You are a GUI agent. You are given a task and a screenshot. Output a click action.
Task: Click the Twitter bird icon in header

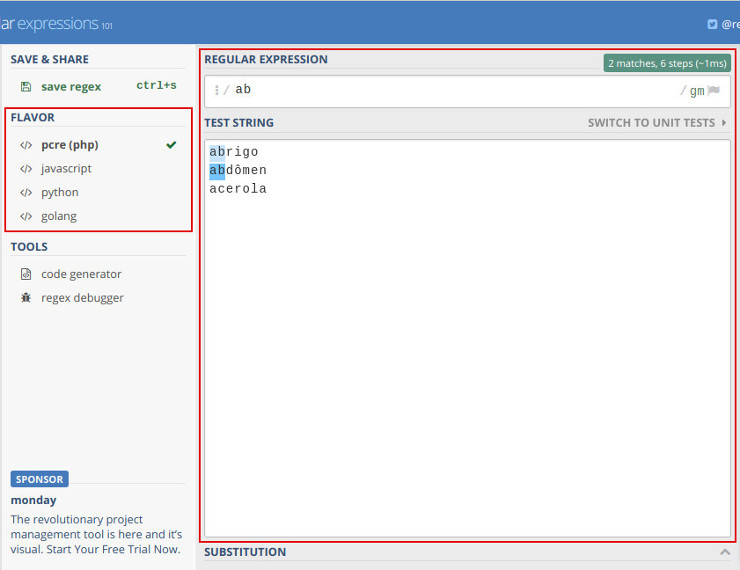tap(712, 24)
